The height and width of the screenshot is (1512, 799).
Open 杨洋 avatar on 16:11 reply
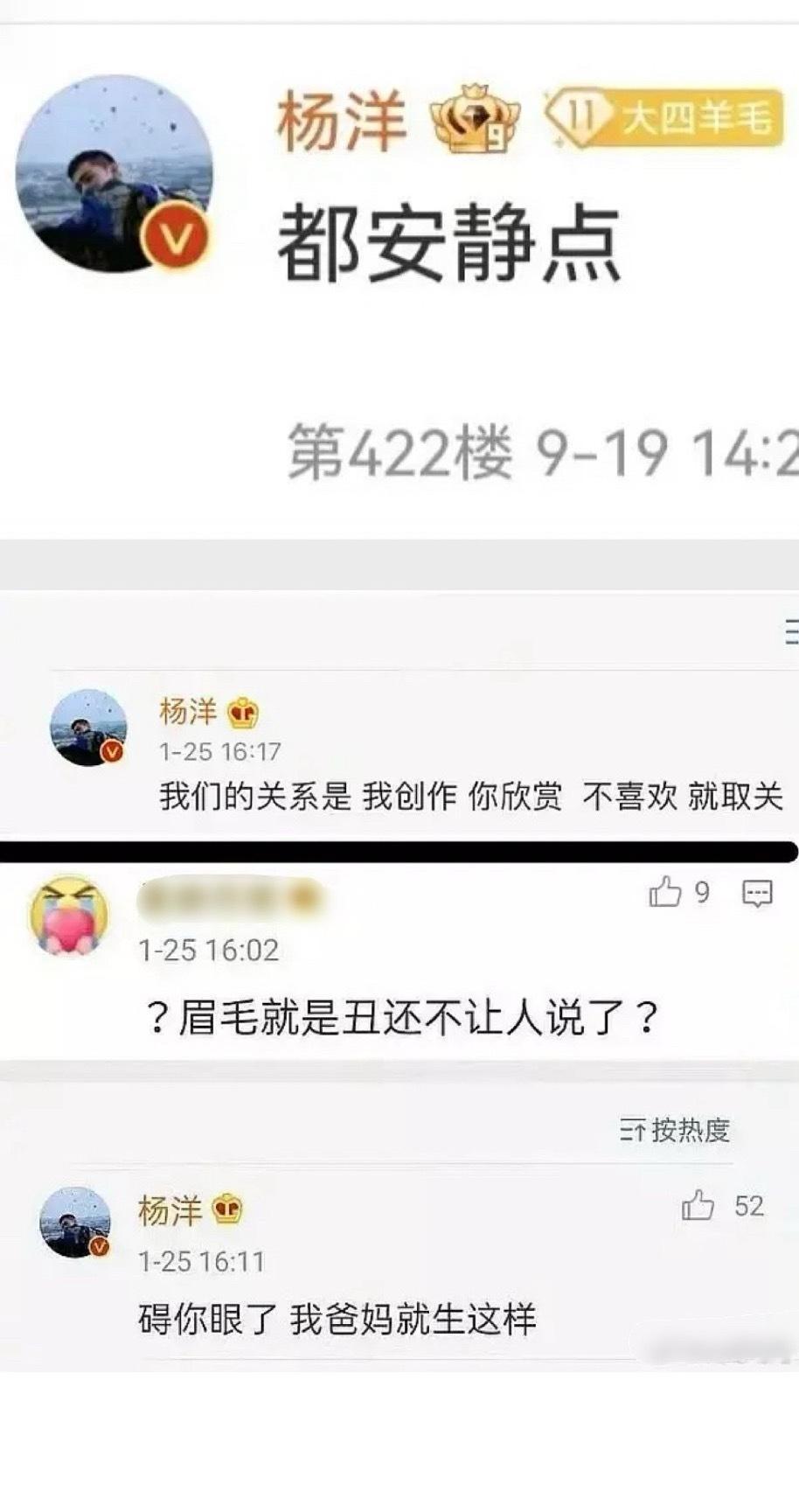(x=76, y=1222)
